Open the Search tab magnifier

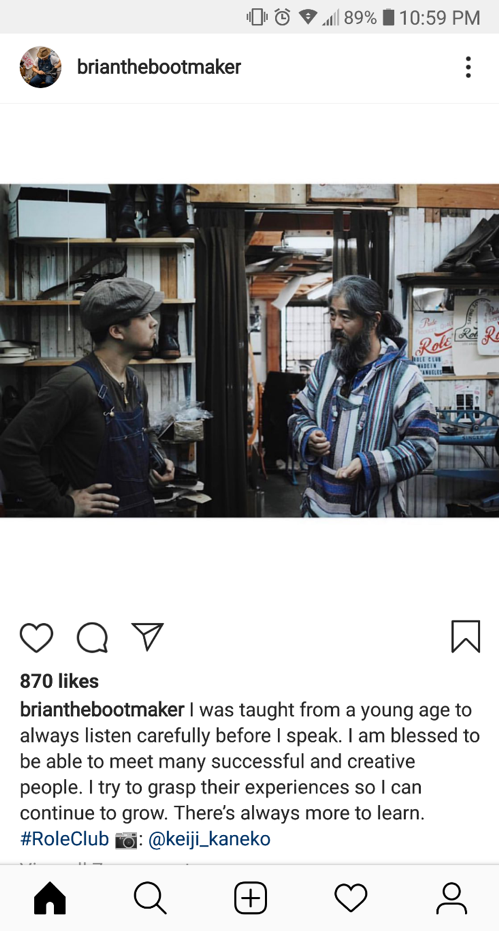coord(150,898)
